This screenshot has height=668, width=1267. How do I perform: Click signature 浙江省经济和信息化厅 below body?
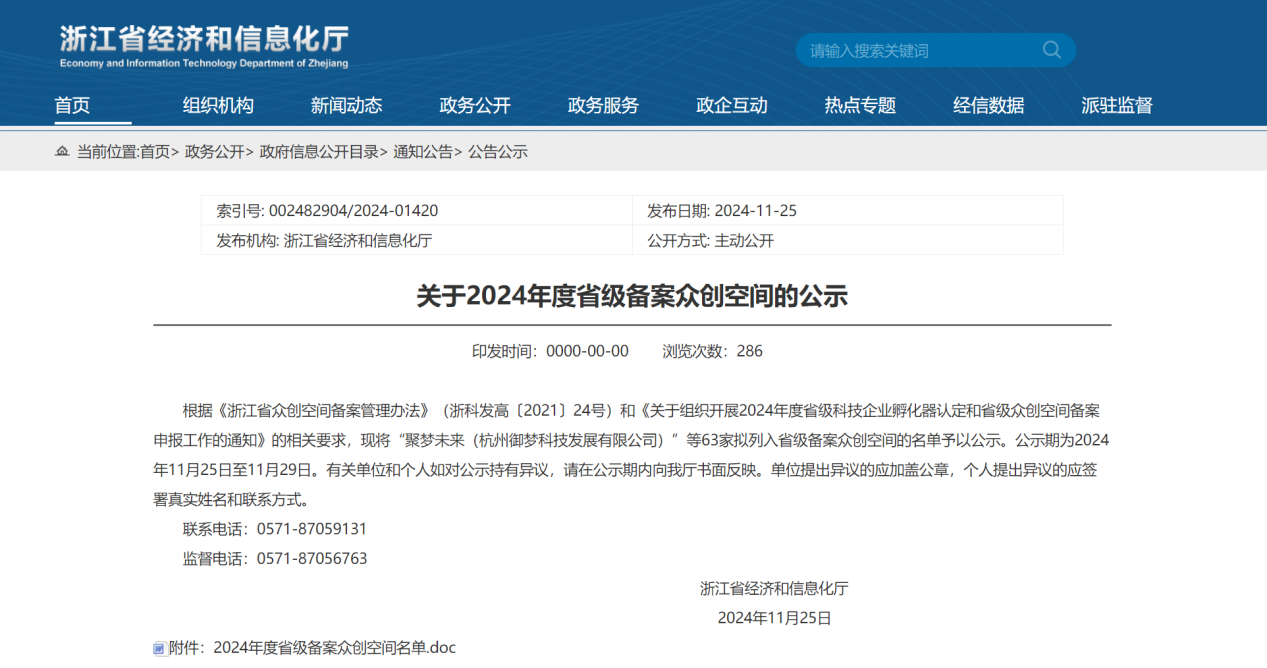(774, 589)
